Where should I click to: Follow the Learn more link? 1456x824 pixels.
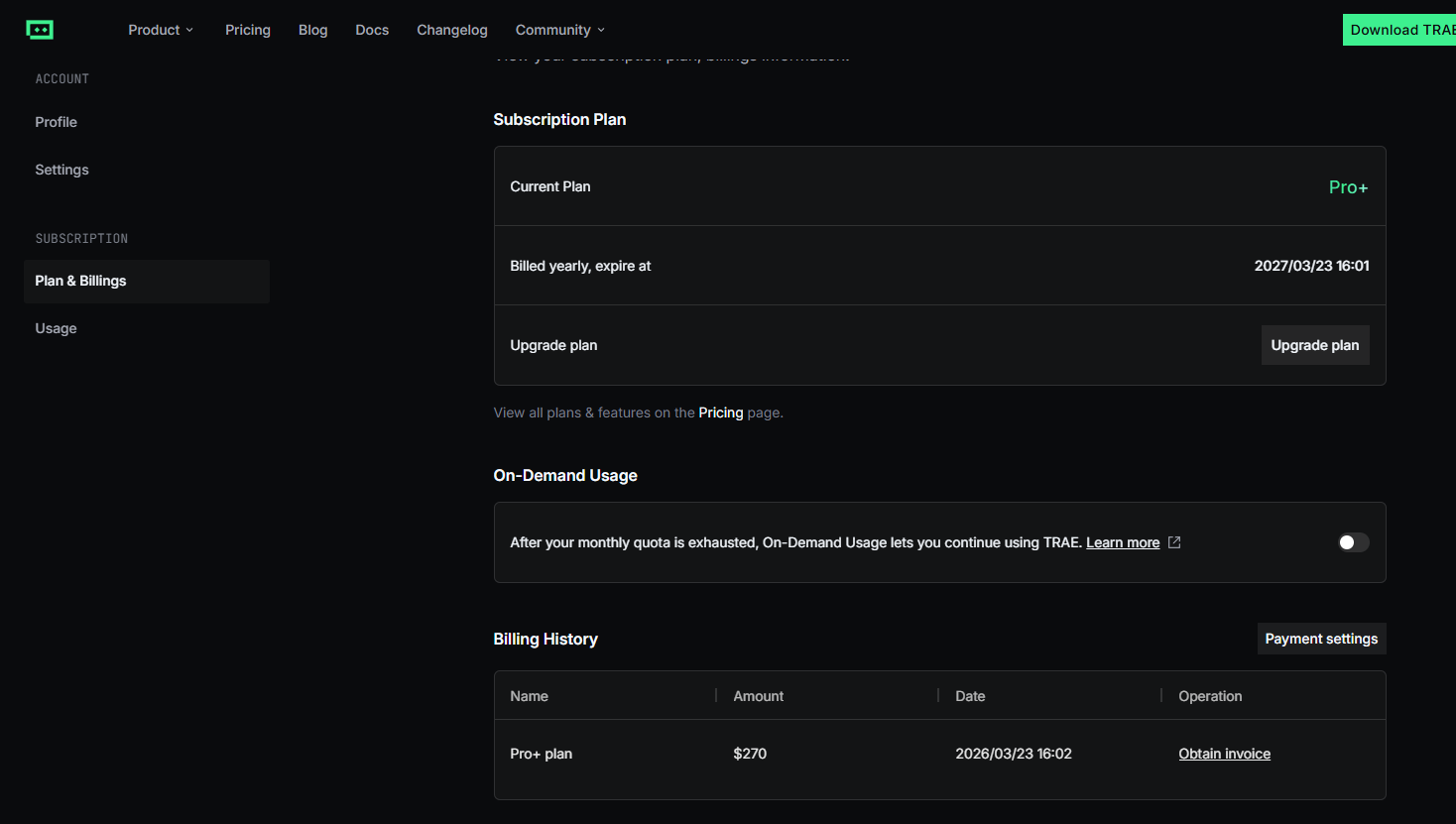[1123, 542]
